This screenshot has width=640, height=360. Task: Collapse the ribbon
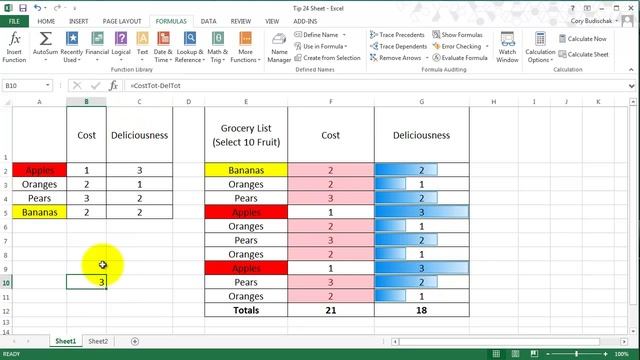[631, 70]
